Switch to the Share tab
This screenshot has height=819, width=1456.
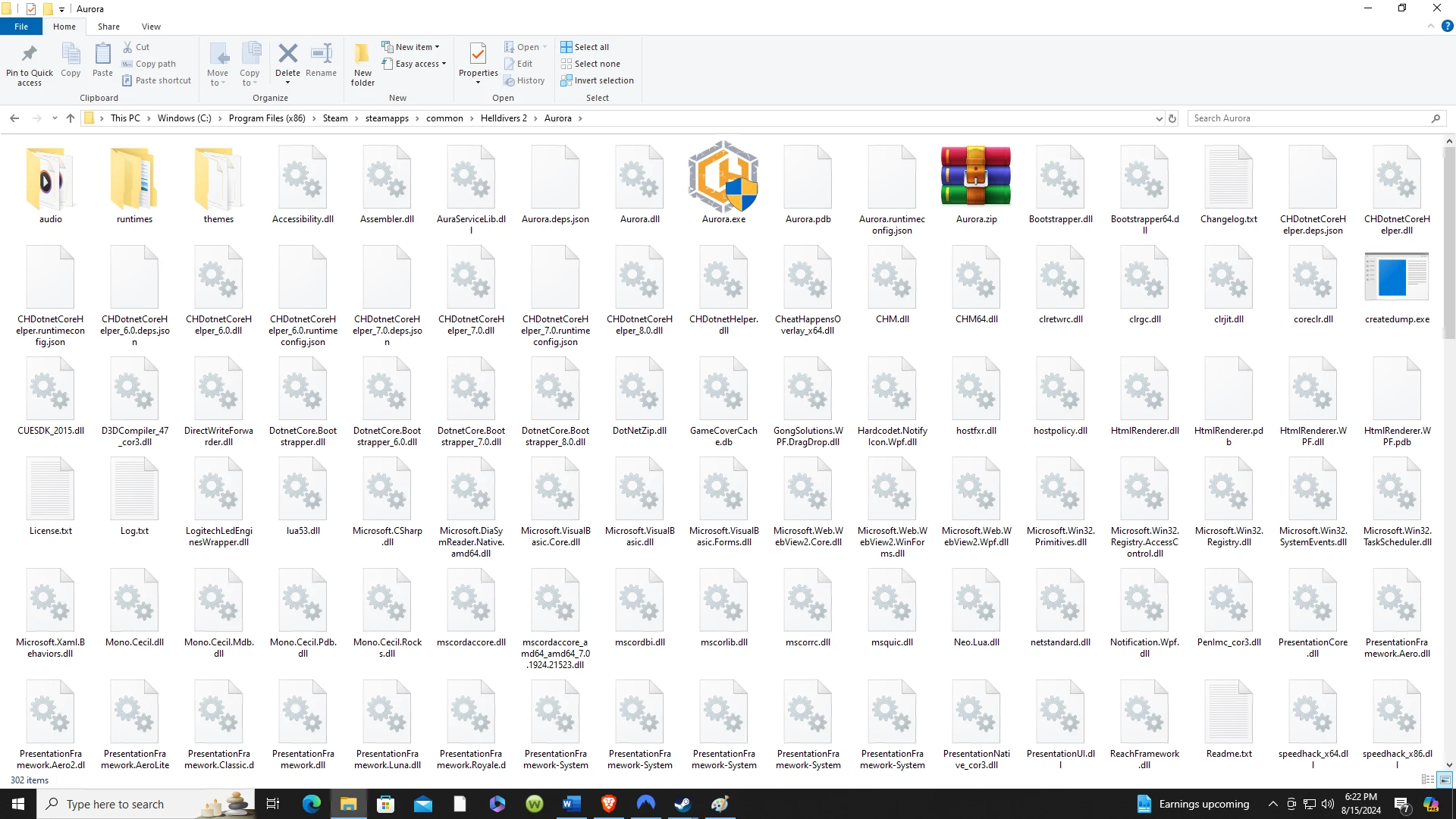[x=108, y=26]
